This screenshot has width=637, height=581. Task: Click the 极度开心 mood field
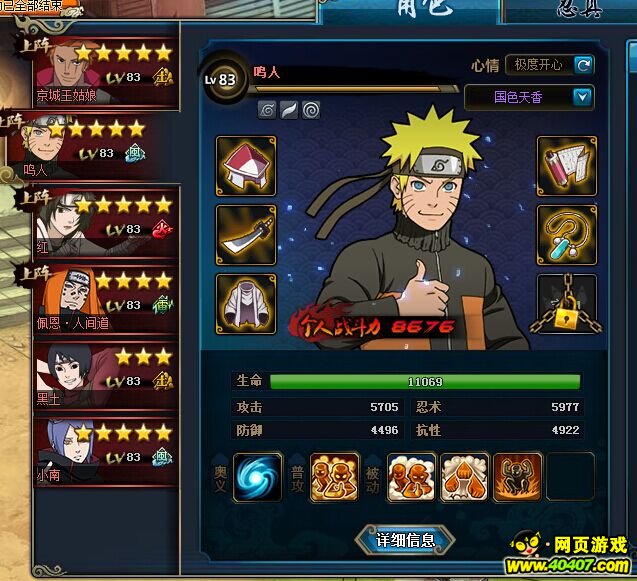click(539, 65)
